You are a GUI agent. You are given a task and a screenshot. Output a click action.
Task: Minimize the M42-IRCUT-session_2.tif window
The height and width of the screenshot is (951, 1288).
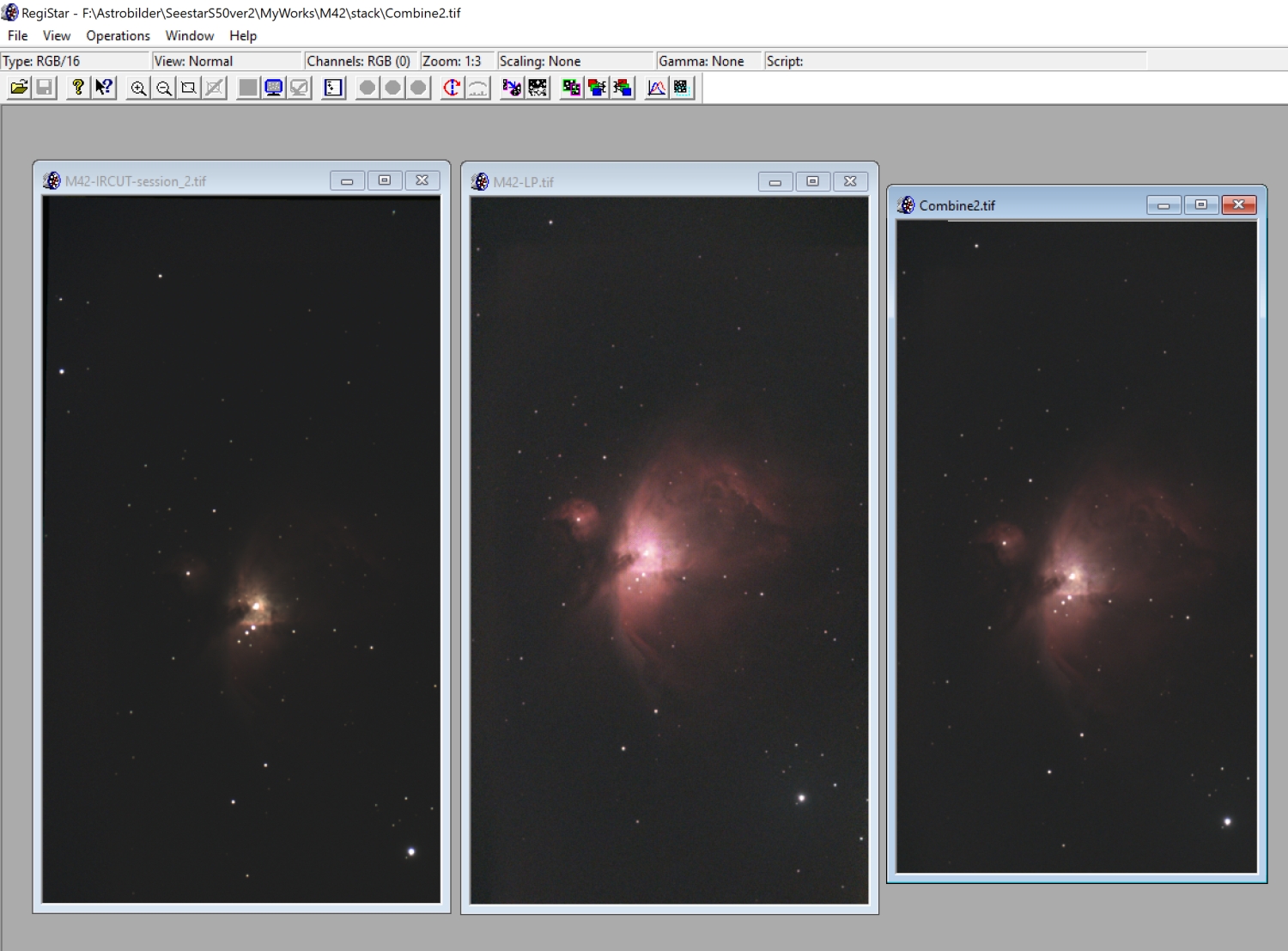coord(347,180)
